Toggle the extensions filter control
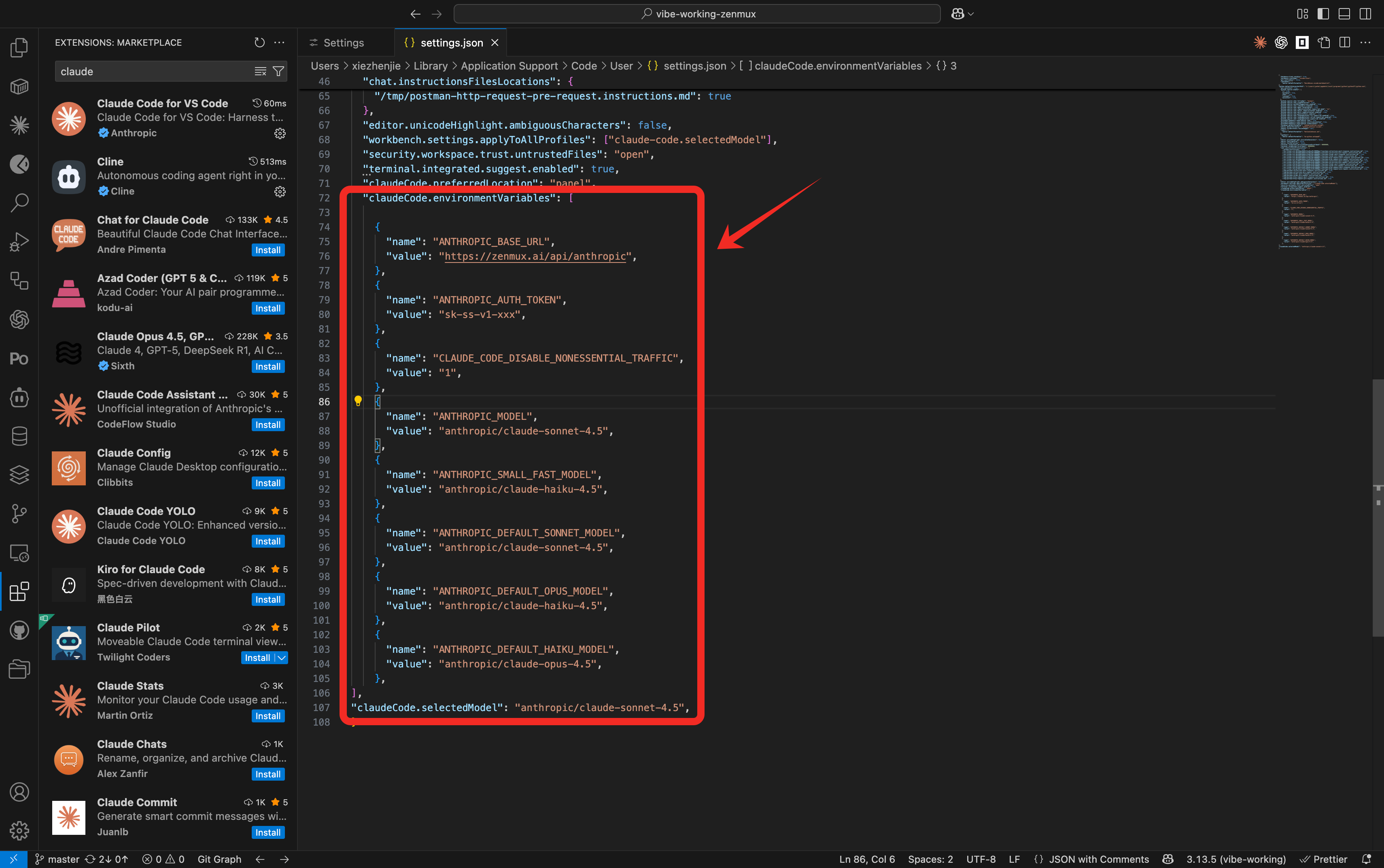Viewport: 1384px width, 868px height. point(279,71)
